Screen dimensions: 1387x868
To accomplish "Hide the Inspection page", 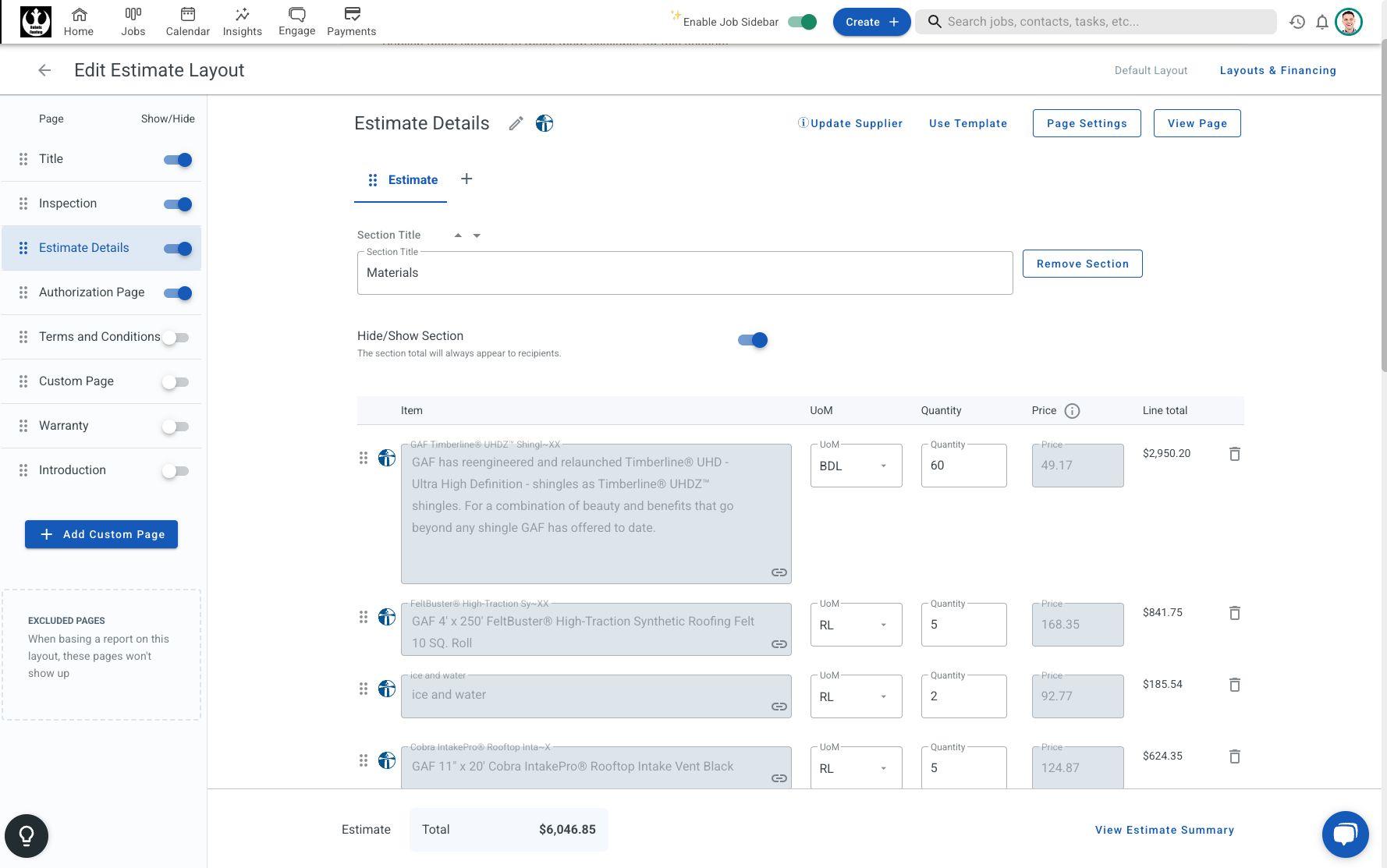I will click(x=178, y=204).
